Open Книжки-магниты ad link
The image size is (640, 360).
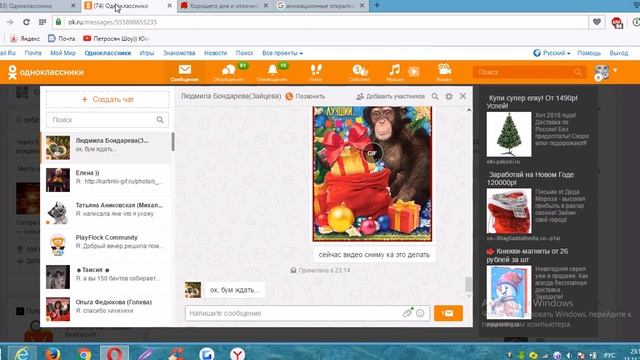(527, 255)
